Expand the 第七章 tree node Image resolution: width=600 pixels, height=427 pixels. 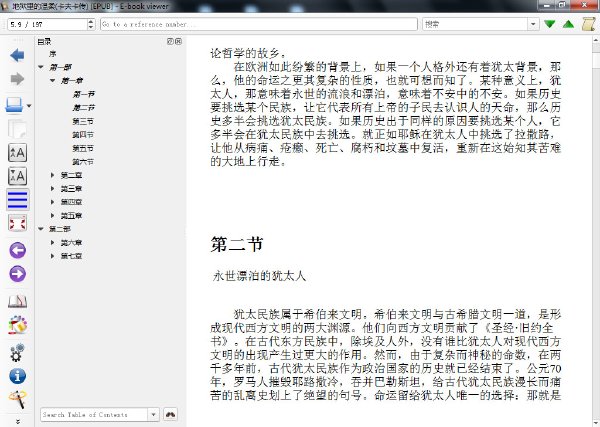(52, 256)
